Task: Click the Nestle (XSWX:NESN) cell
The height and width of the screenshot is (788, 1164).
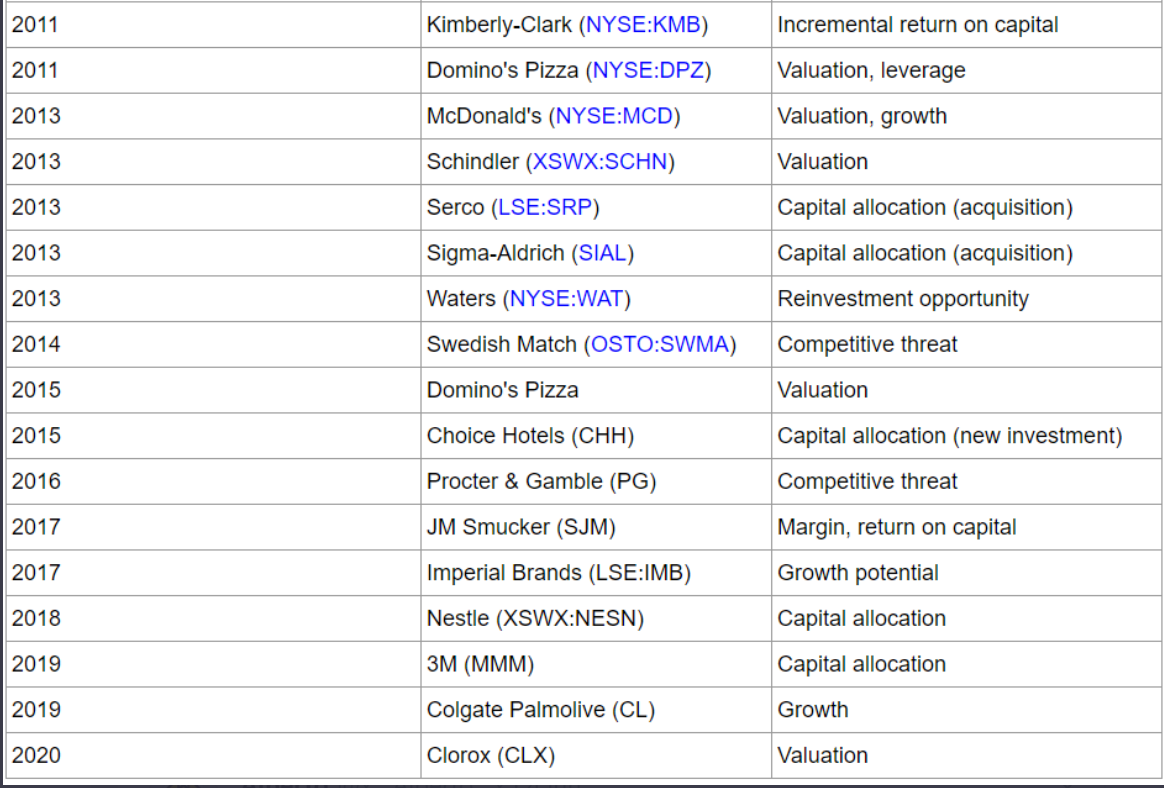Action: (596, 619)
